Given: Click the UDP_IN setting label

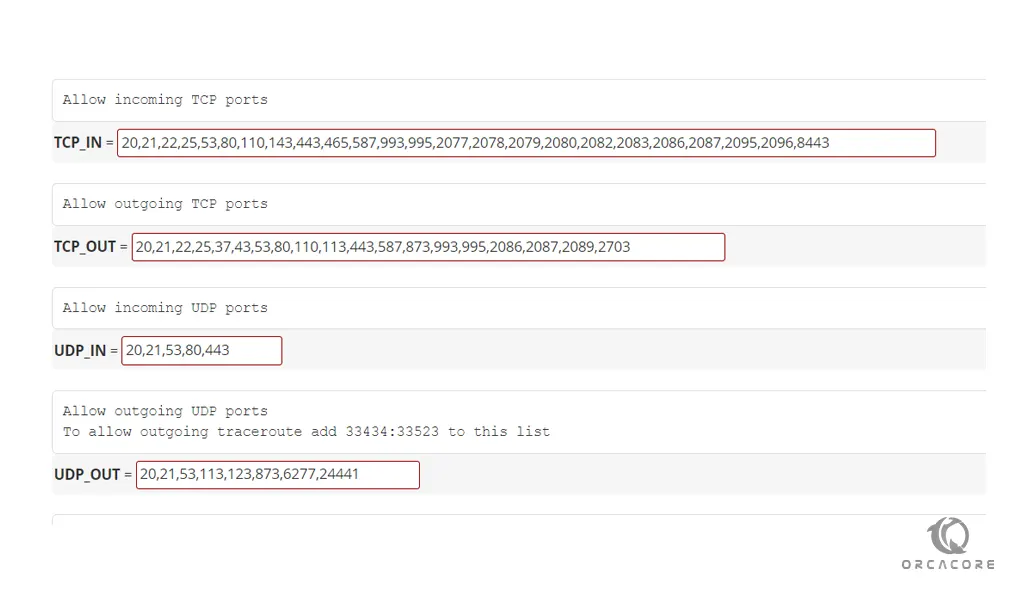Looking at the screenshot, I should pos(80,351).
